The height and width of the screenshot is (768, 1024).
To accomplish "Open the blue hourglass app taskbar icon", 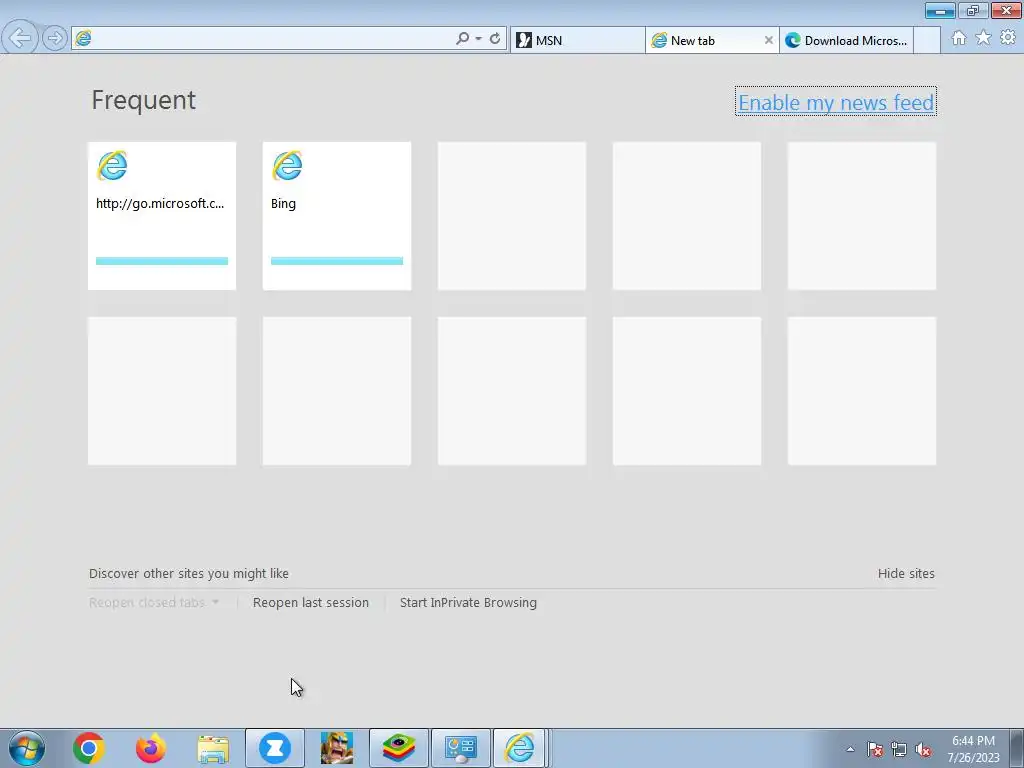I will point(274,748).
